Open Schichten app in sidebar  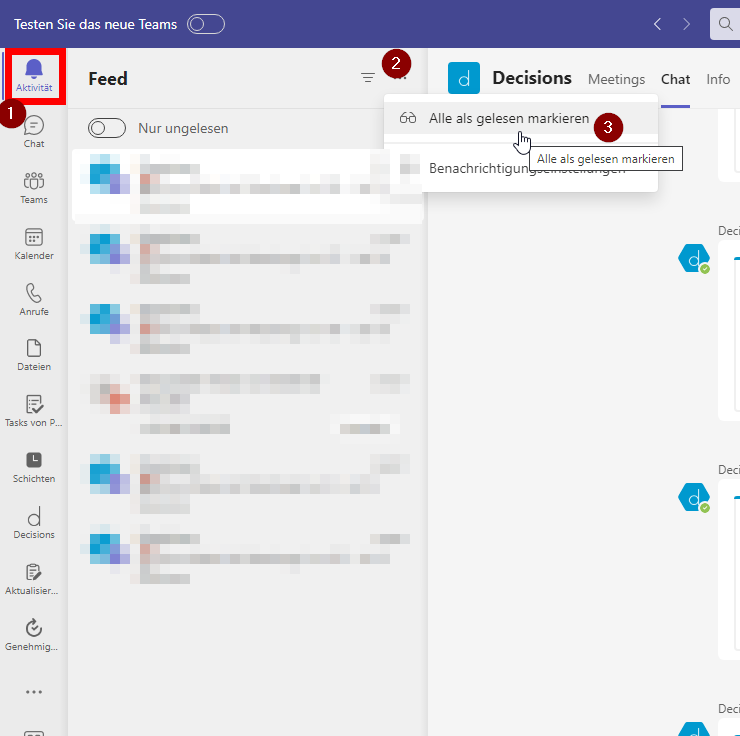[x=34, y=467]
